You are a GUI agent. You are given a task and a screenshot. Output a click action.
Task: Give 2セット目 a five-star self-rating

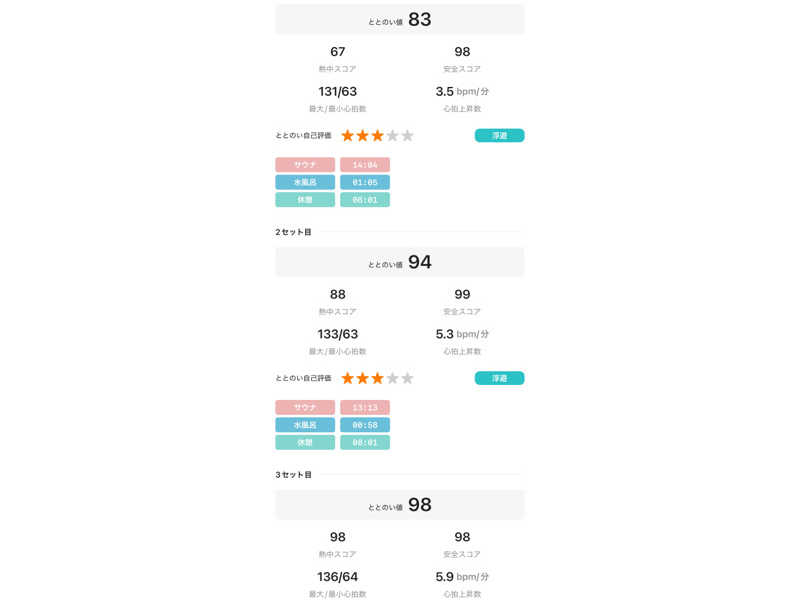408,378
